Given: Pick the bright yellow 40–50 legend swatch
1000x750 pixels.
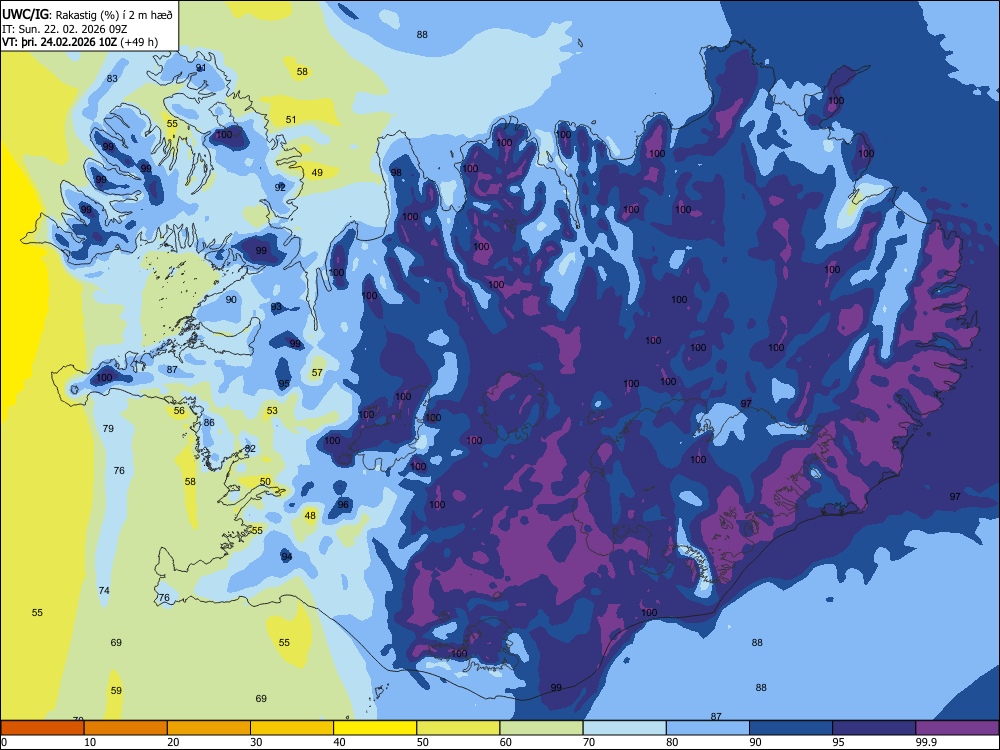Looking at the screenshot, I should (375, 728).
